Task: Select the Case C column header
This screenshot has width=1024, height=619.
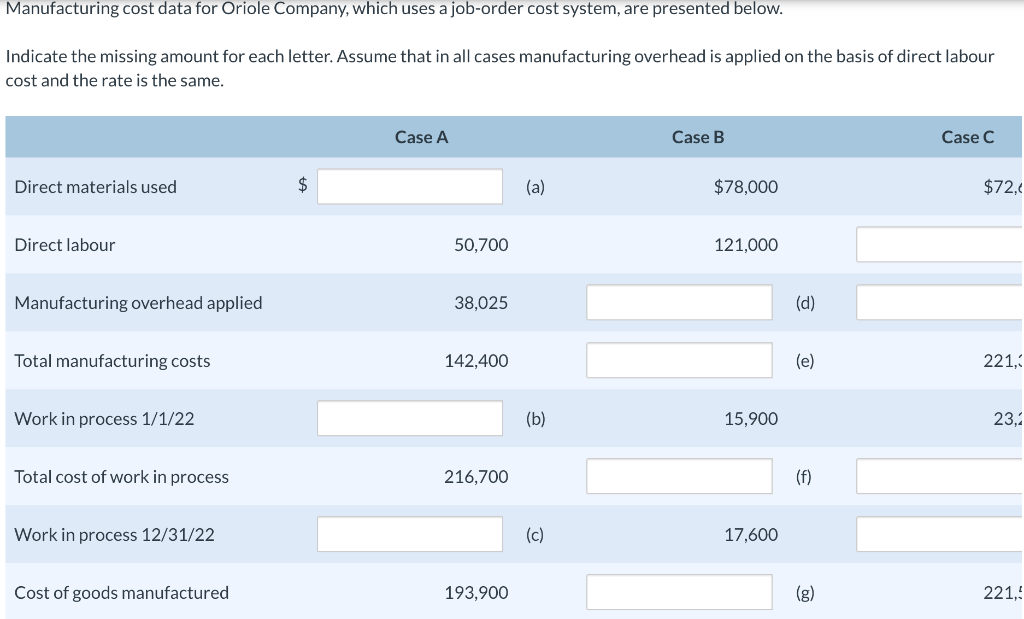Action: (967, 137)
